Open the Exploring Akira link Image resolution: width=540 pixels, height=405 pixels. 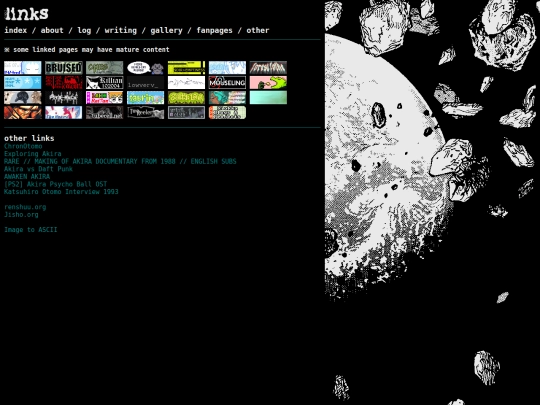(x=33, y=154)
